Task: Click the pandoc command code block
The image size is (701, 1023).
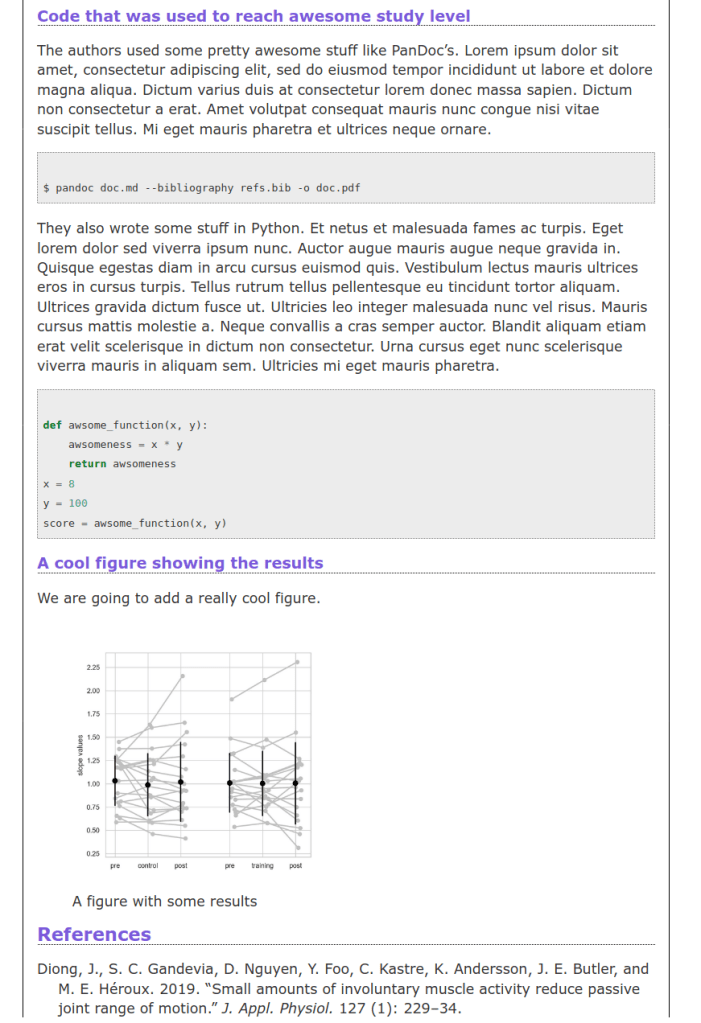Action: click(202, 187)
